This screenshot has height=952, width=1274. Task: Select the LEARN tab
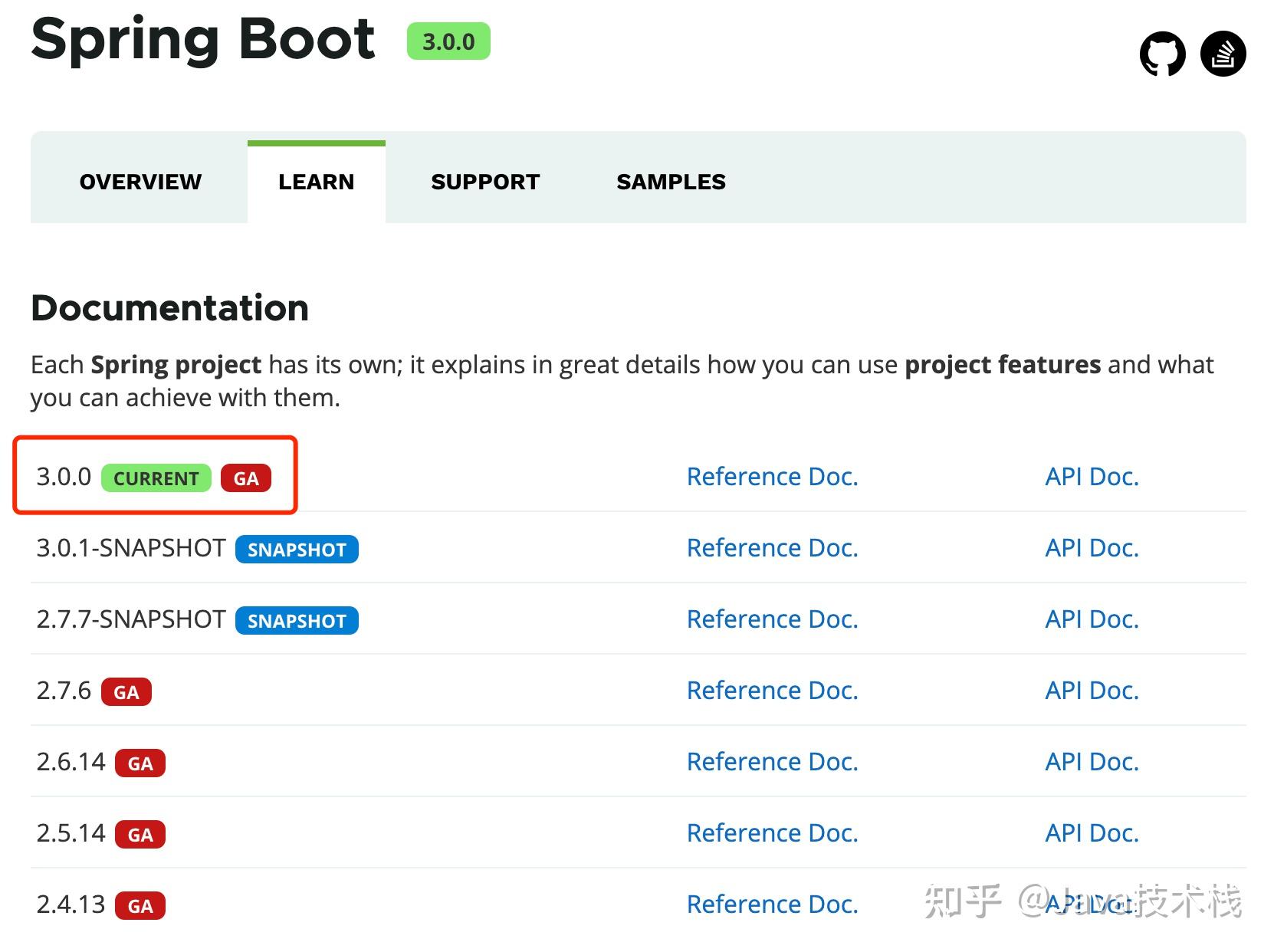[x=316, y=182]
